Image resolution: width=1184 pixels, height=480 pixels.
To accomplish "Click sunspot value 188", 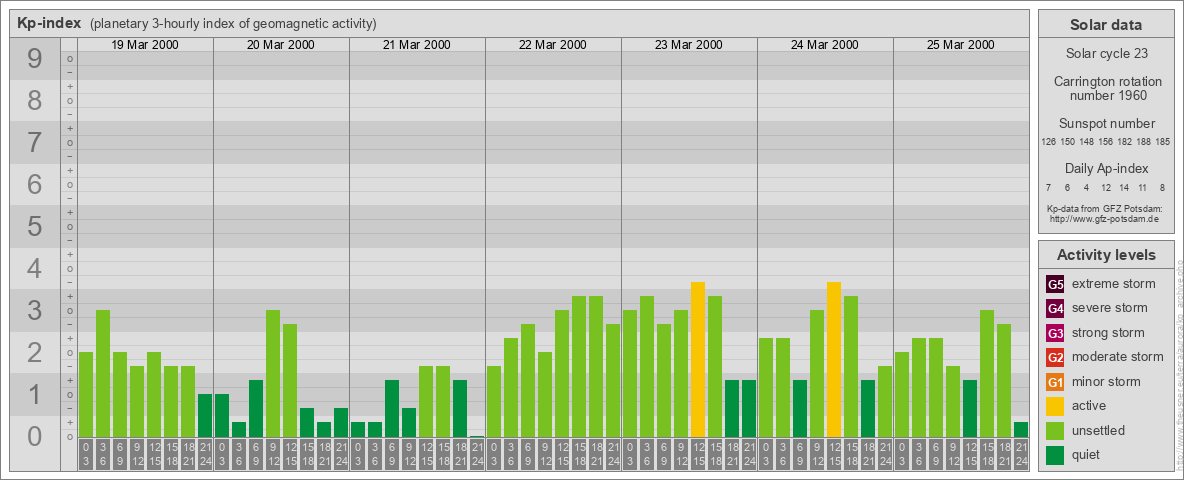I will 1143,142.
